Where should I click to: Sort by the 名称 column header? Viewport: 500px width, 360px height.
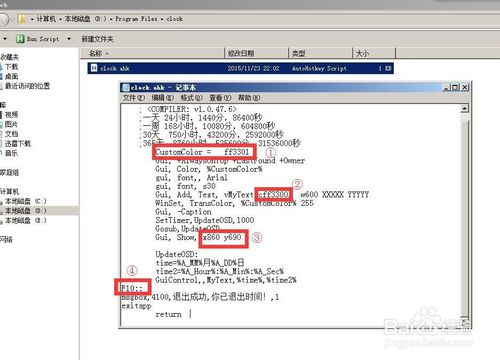pyautogui.click(x=152, y=53)
